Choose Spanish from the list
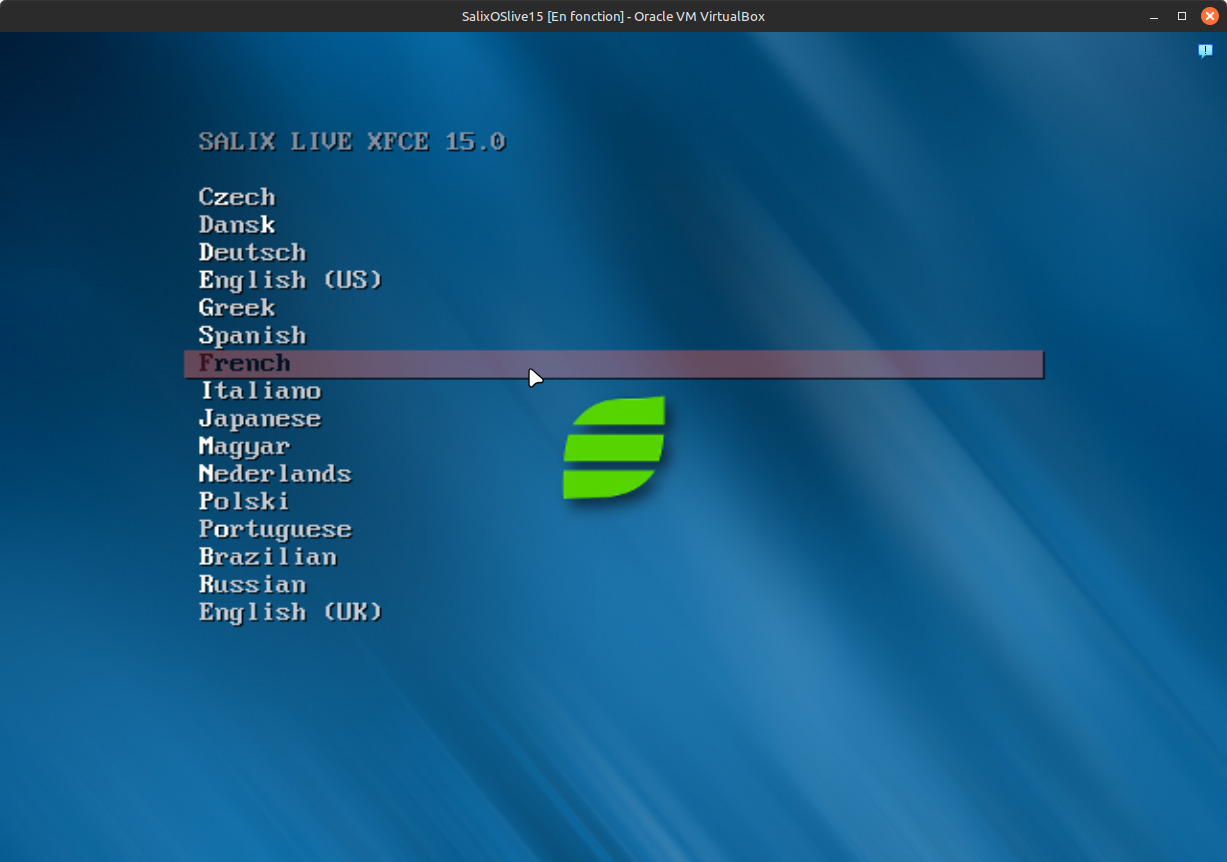 click(252, 336)
